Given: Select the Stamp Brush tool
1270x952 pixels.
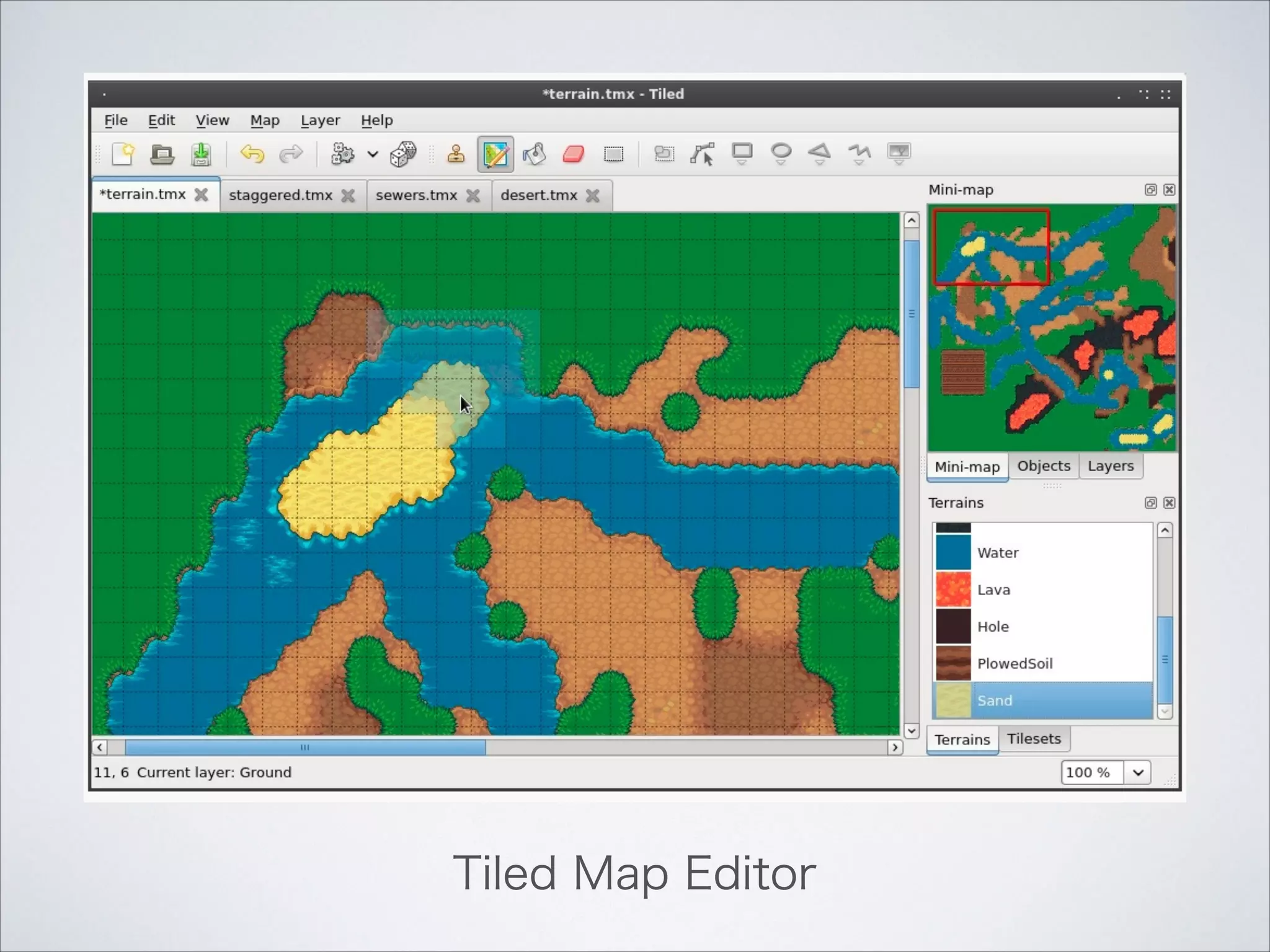Looking at the screenshot, I should coord(456,154).
